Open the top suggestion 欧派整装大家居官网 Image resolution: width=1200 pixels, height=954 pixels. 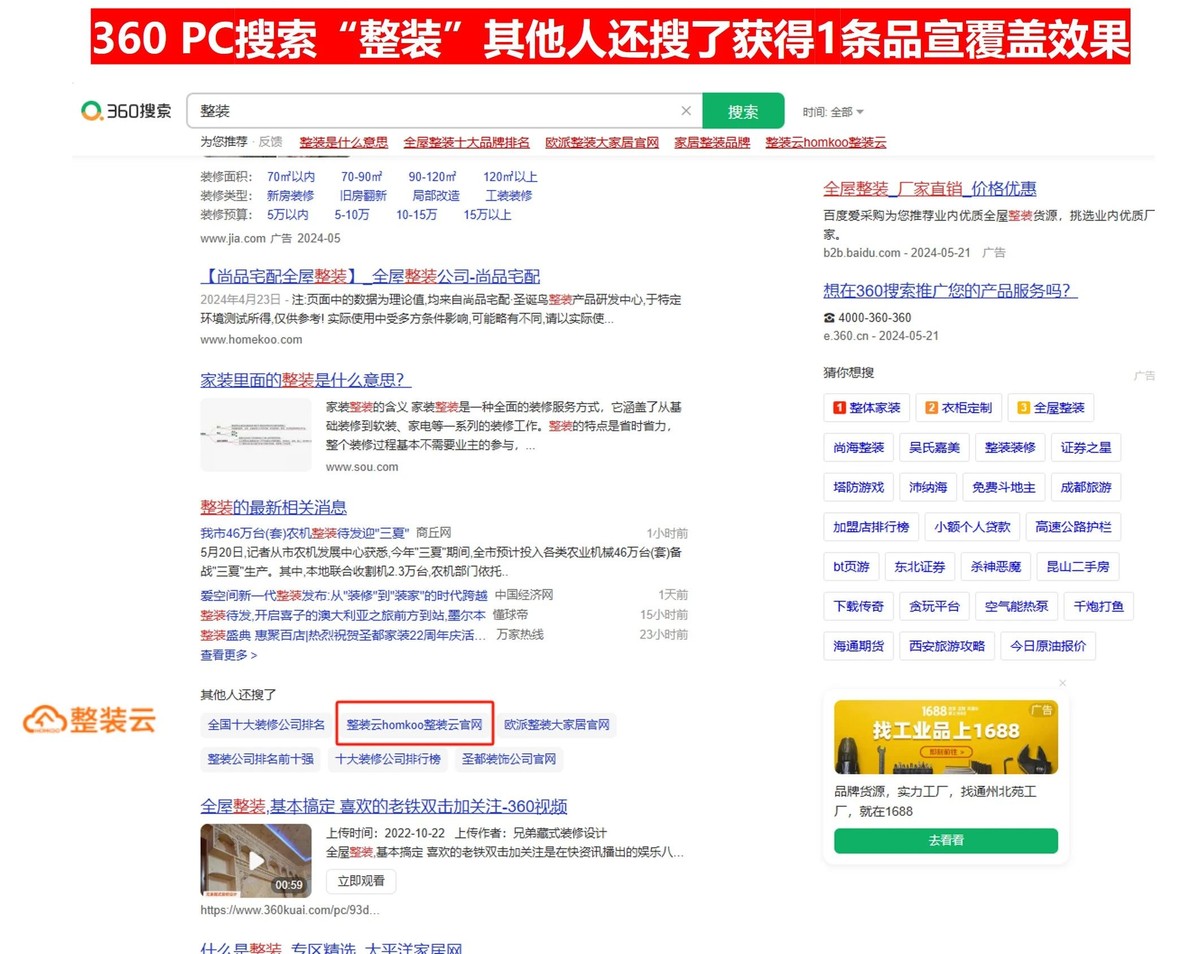602,142
